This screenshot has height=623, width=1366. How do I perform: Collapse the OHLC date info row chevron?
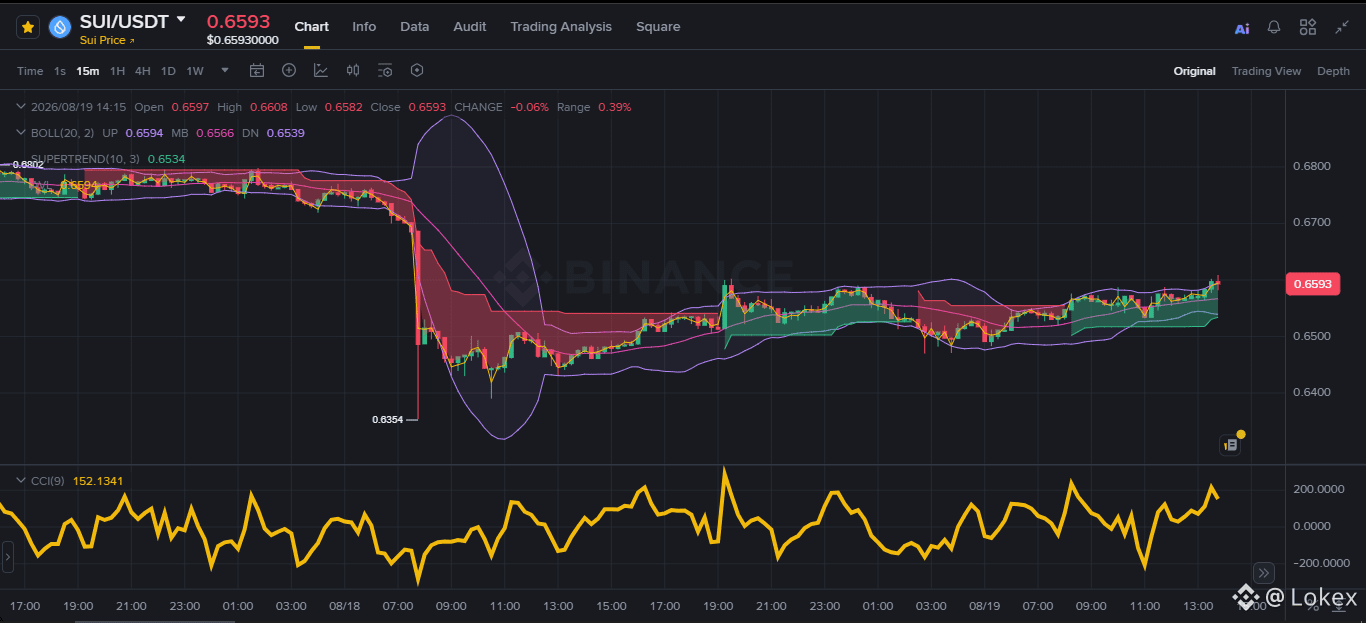coord(21,107)
